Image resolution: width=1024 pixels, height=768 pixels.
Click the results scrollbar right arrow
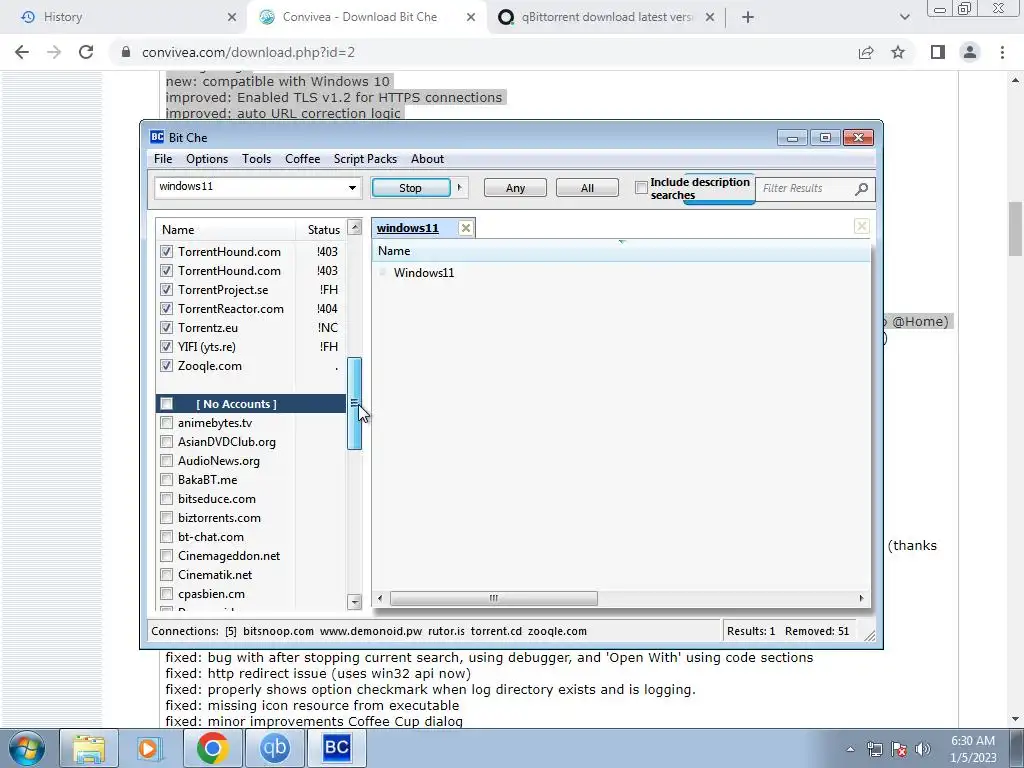click(861, 598)
